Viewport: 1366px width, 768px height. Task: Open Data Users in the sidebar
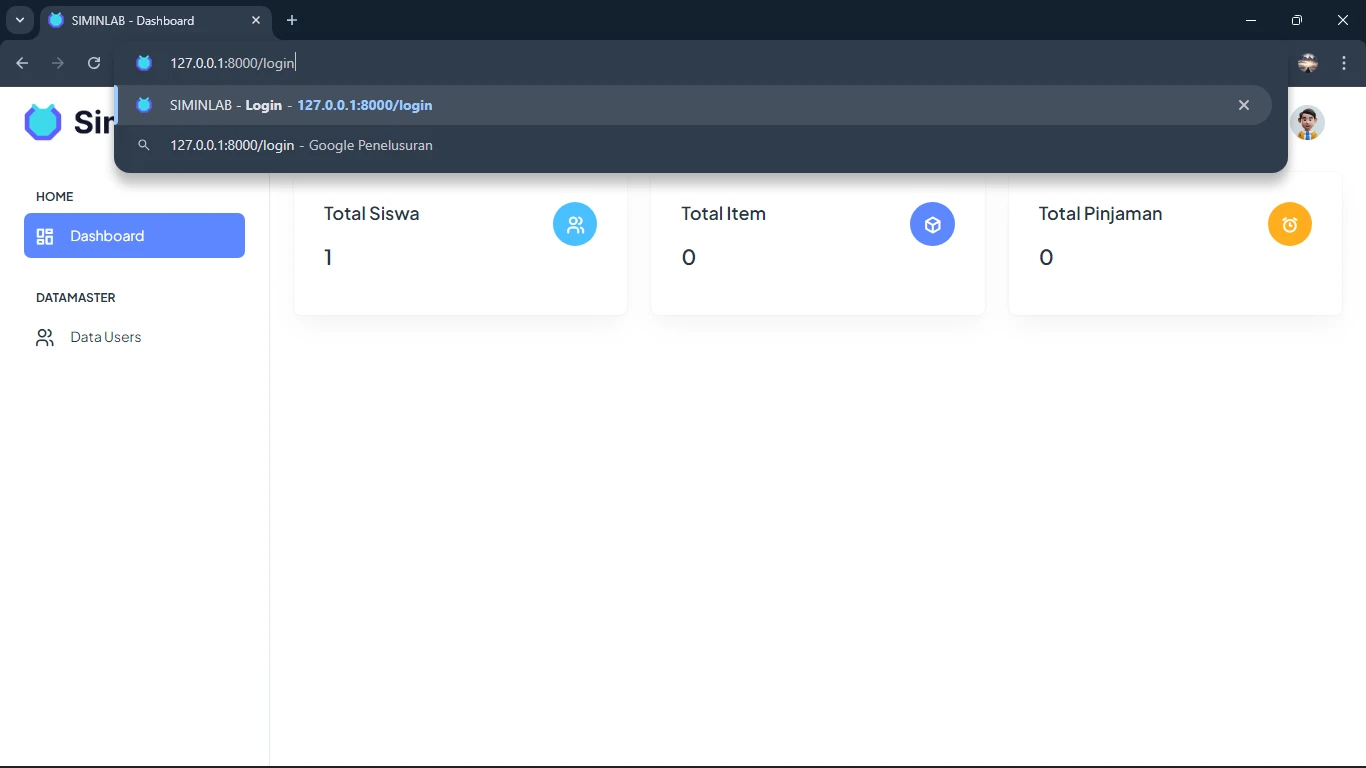105,337
